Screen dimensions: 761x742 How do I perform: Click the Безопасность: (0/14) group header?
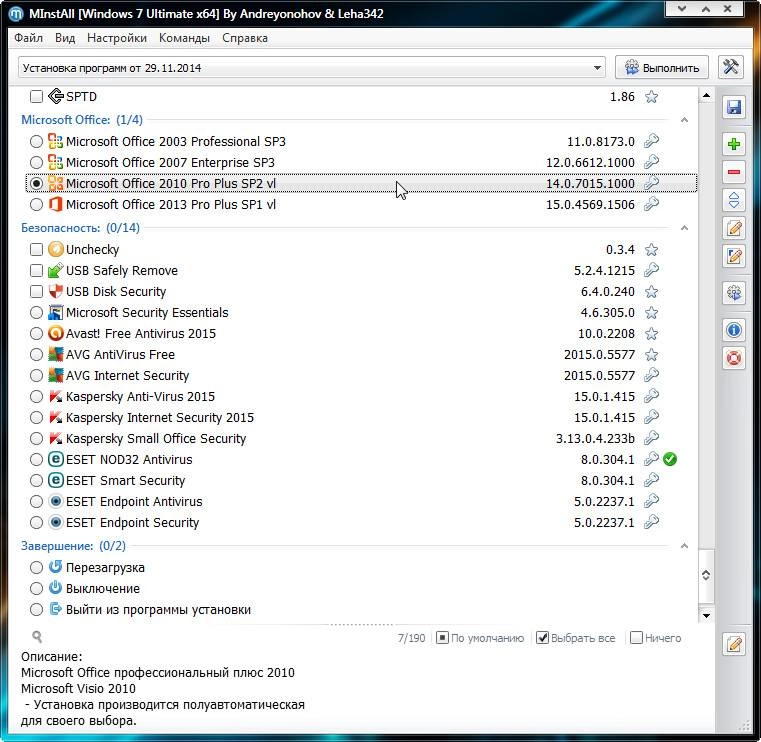[81, 228]
